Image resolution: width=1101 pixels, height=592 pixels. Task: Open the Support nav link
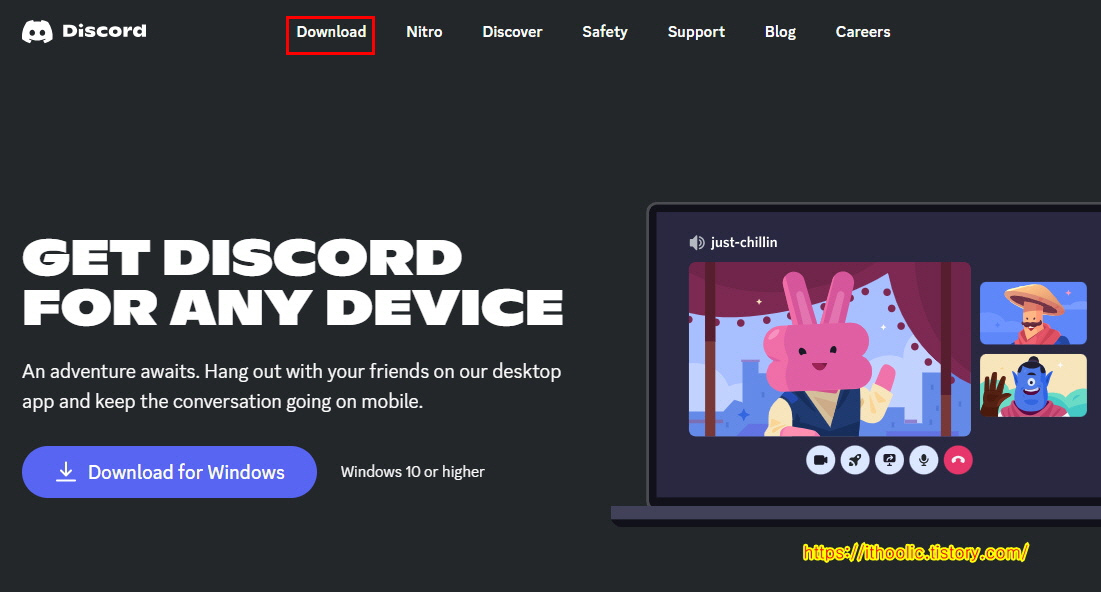pyautogui.click(x=696, y=32)
